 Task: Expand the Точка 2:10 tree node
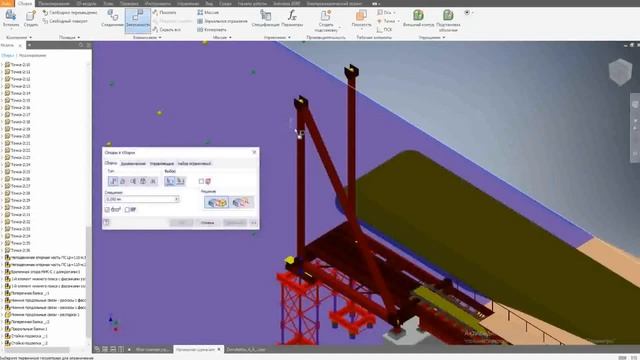tap(2, 64)
